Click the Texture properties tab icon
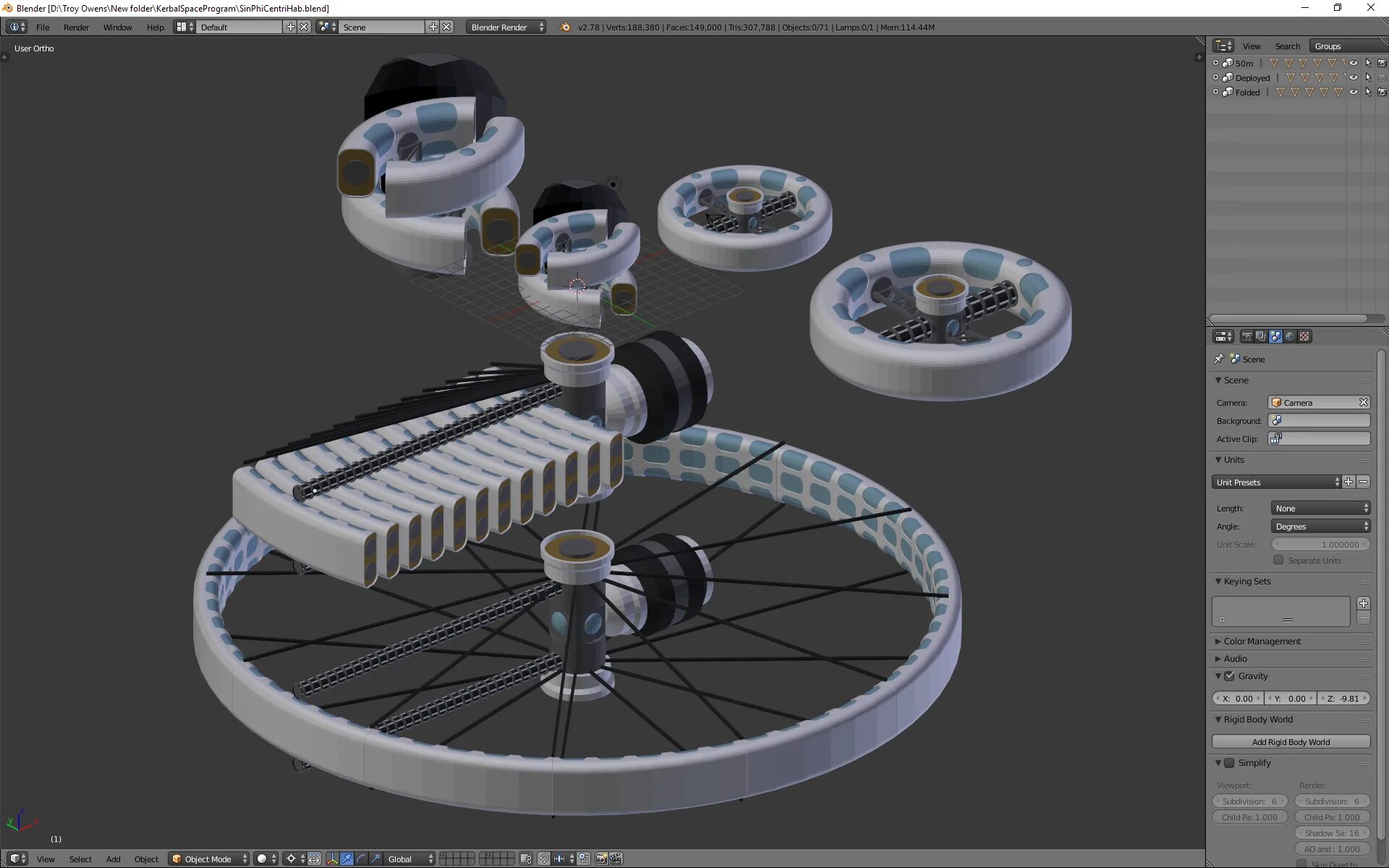 (x=1304, y=336)
